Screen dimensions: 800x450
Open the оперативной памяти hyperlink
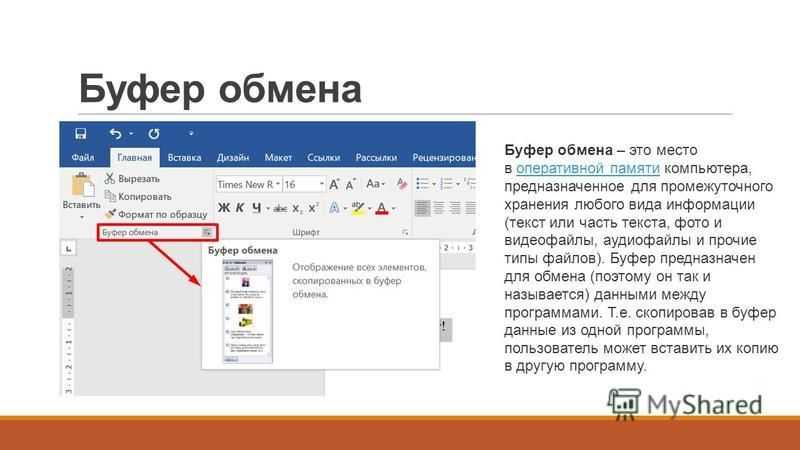coord(588,168)
